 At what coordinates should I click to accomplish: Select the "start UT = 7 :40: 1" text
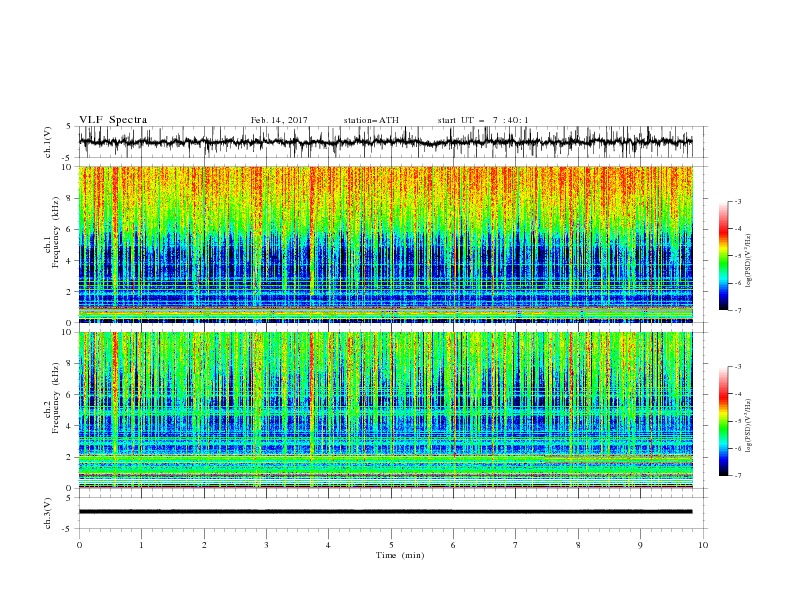tap(483, 120)
